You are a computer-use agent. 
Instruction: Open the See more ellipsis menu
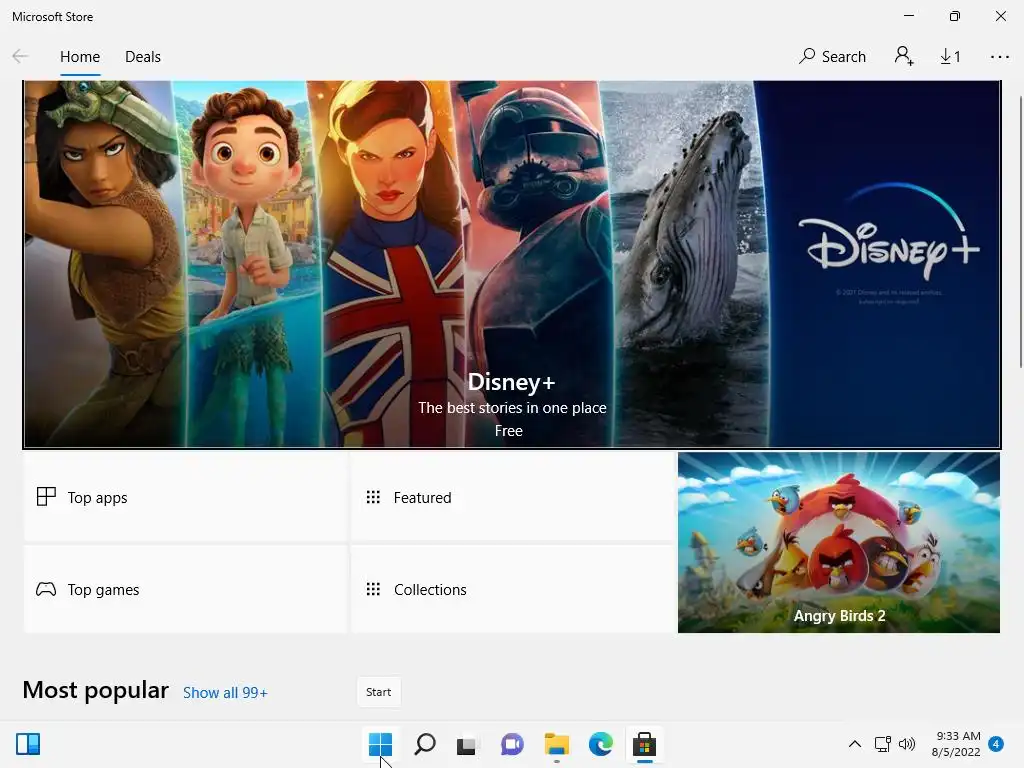(x=999, y=57)
